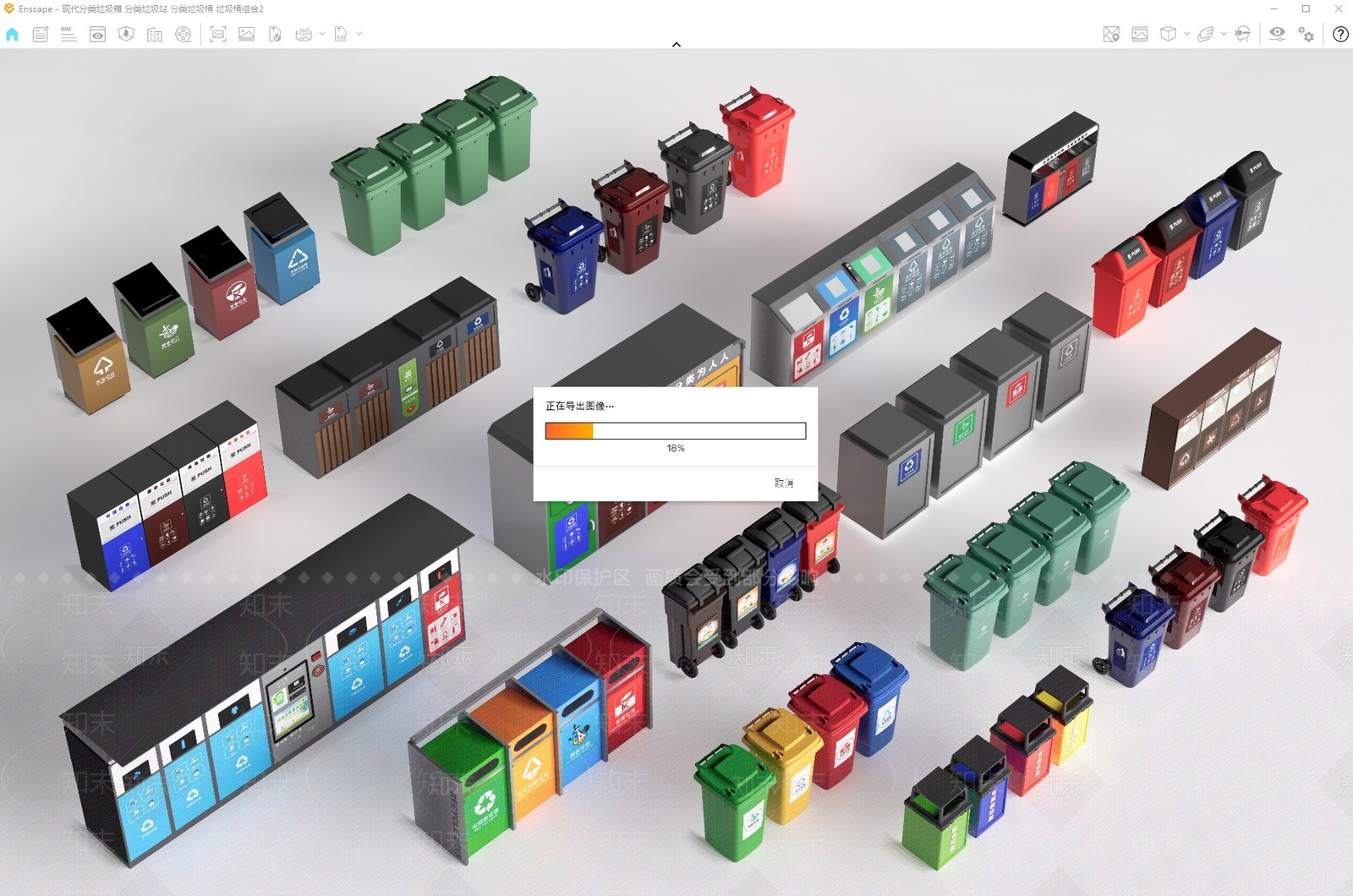Maximize the Enscape window
This screenshot has width=1353, height=896.
pos(1306,8)
